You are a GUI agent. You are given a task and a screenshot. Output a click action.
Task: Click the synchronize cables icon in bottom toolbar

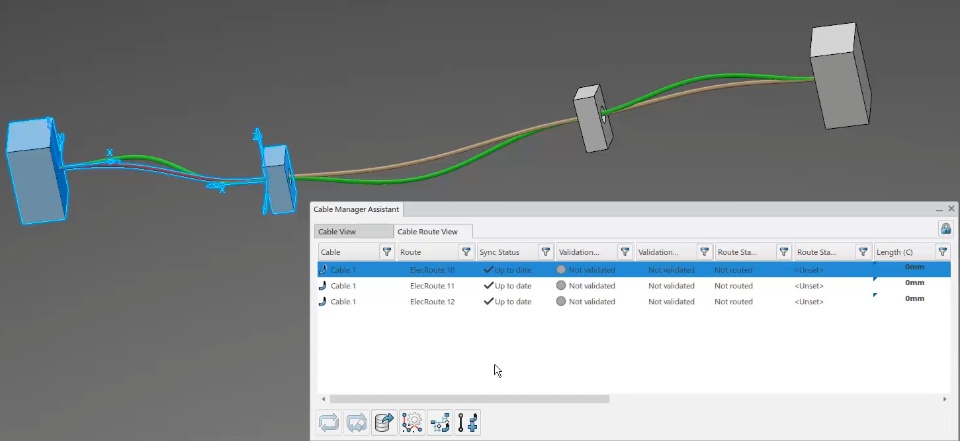pyautogui.click(x=329, y=423)
